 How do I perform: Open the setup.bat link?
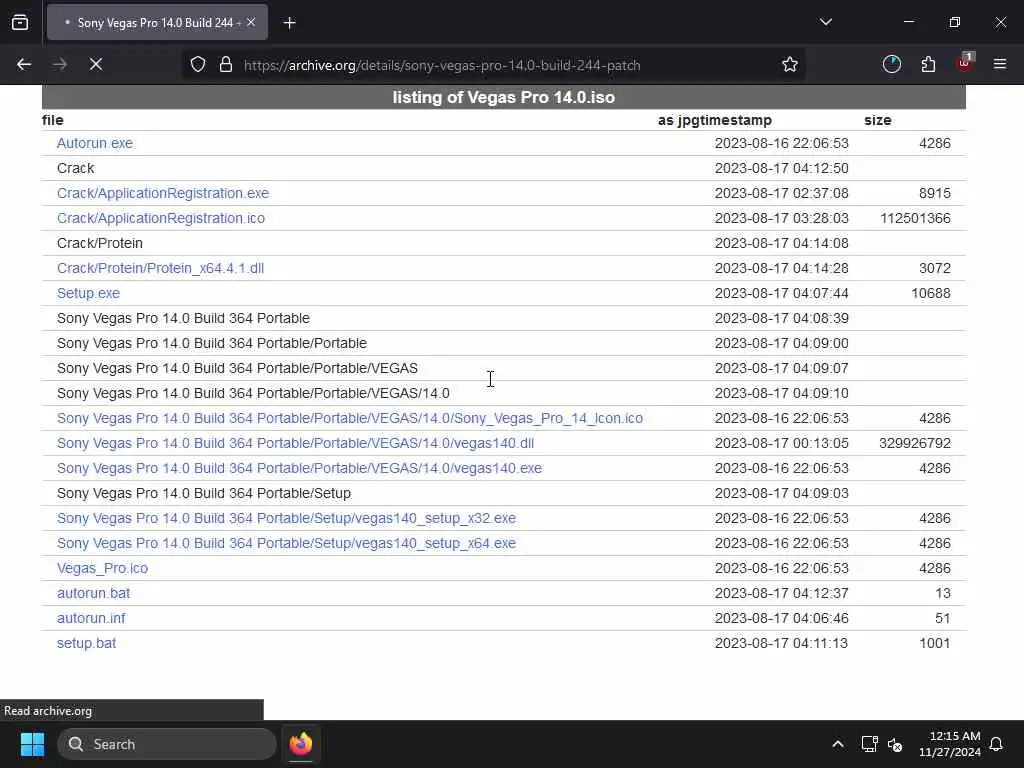[86, 643]
